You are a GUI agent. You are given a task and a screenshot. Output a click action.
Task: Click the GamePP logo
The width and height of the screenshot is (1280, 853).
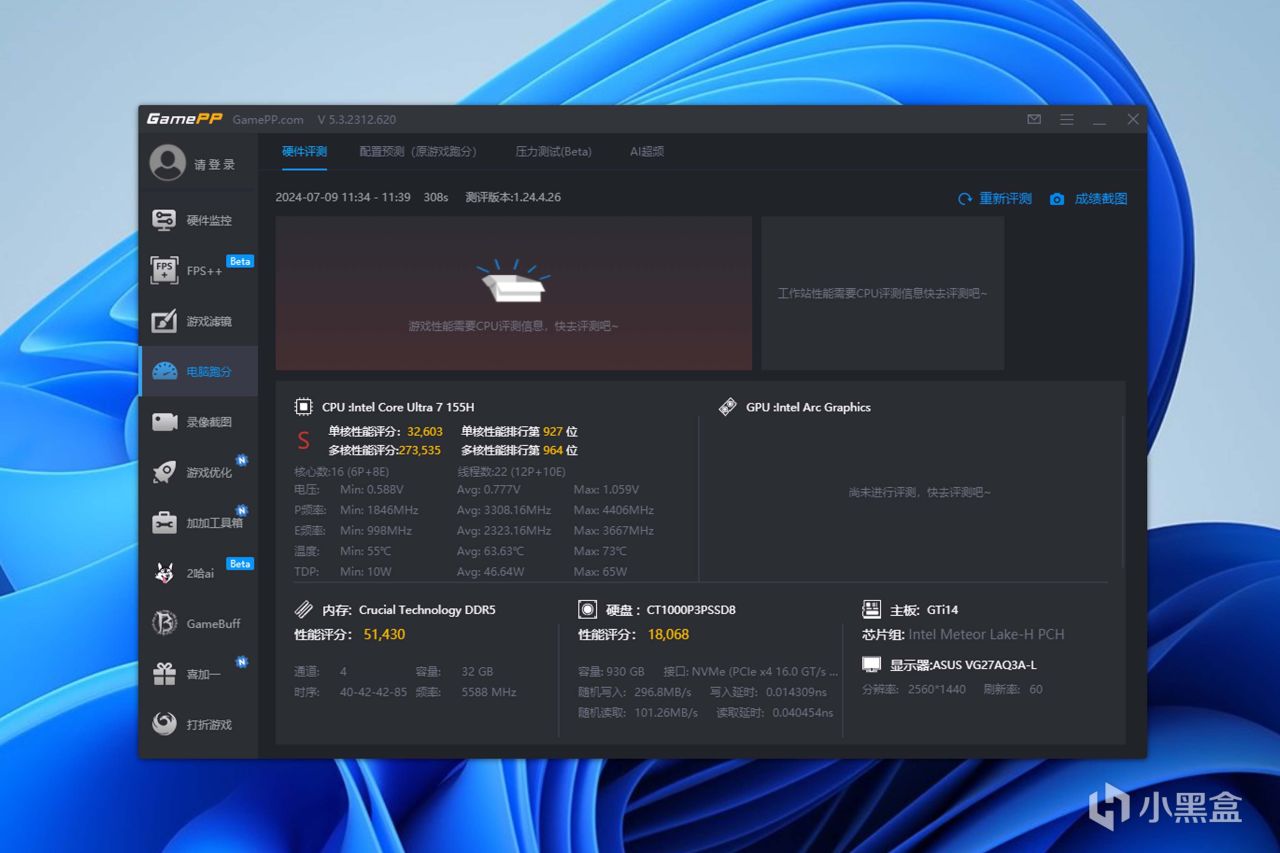tap(184, 119)
